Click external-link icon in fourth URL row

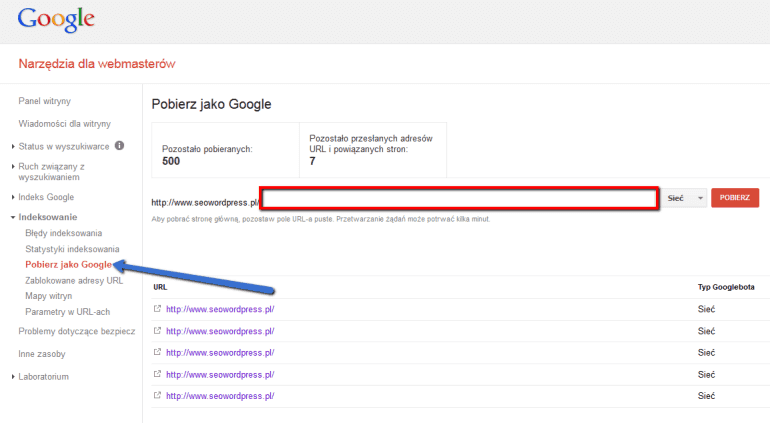(x=157, y=374)
